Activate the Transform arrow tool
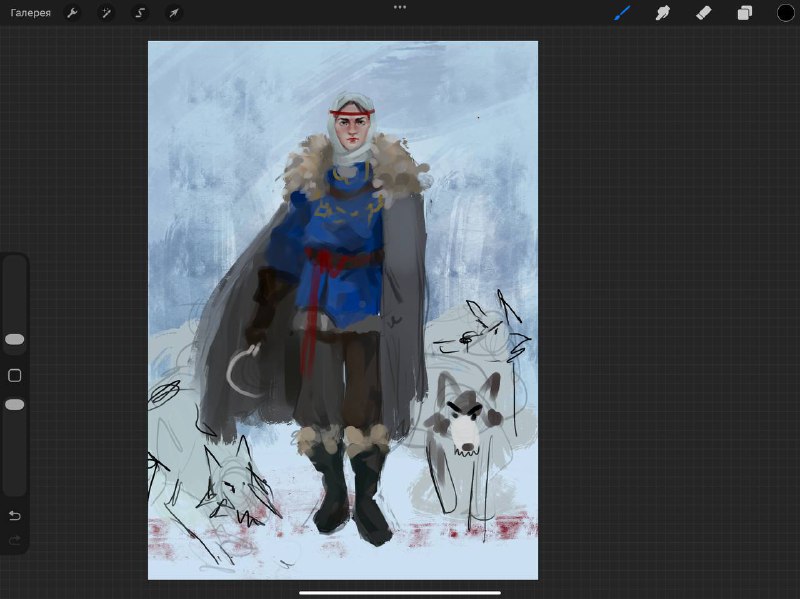 tap(174, 13)
